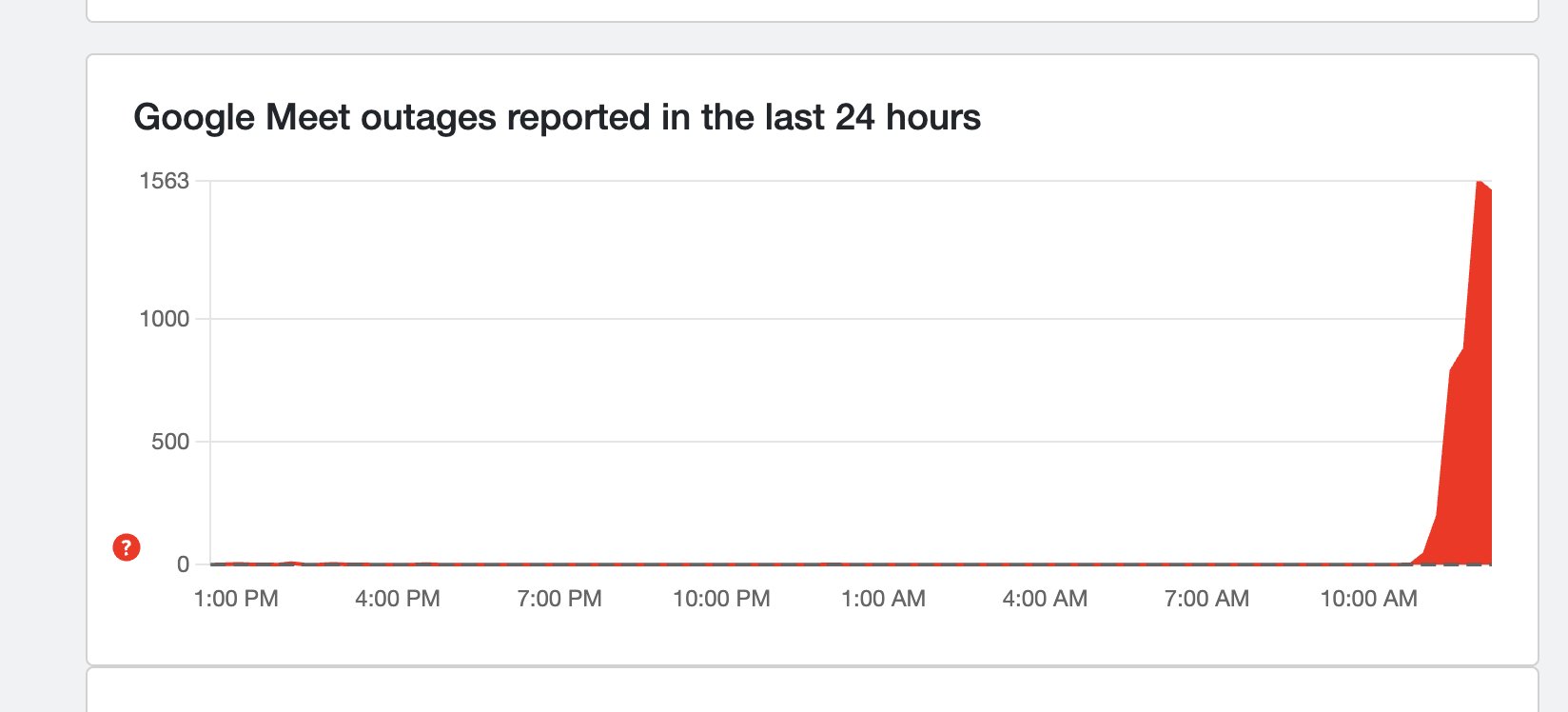Select the 1:00 AM time label

point(883,599)
